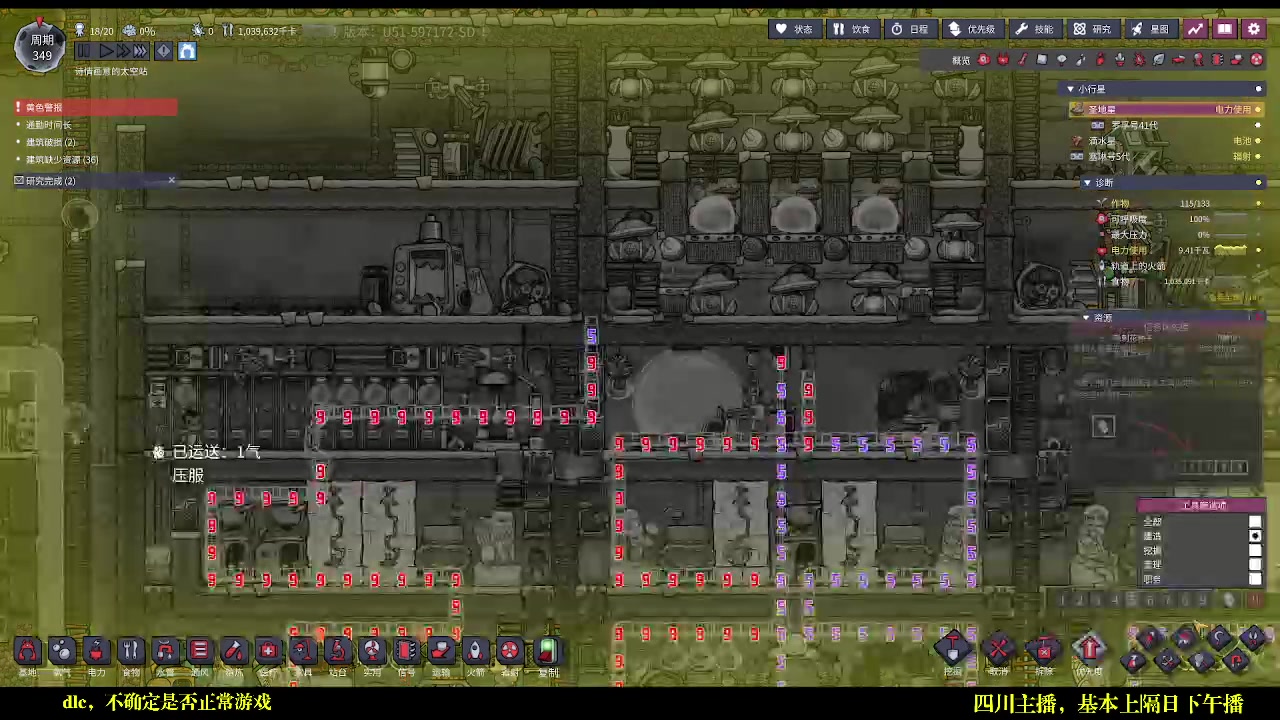The image size is (1280, 720).
Task: Toggle the temperature thermometer overlay
Action: click(x=1023, y=60)
